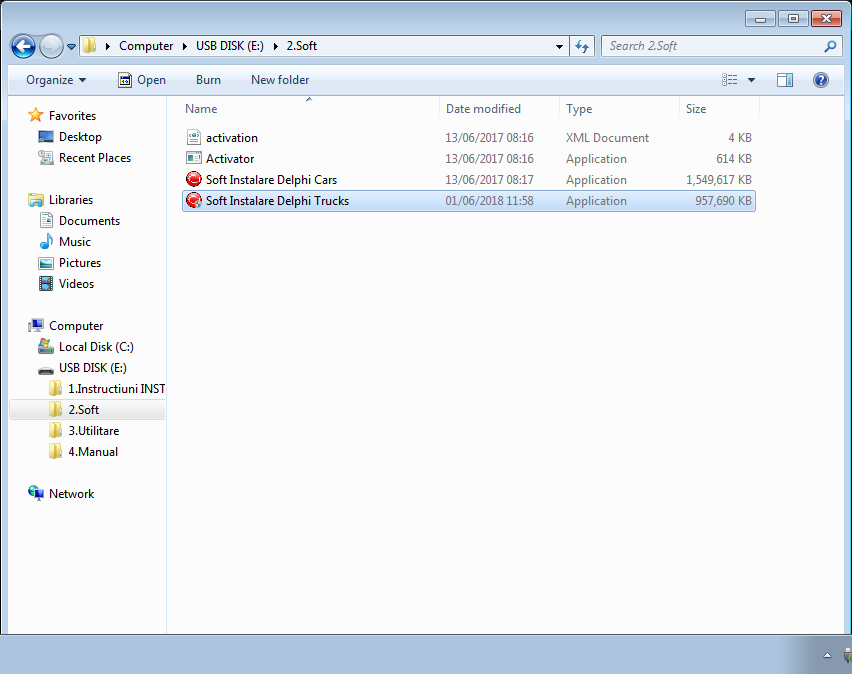This screenshot has height=674, width=852.
Task: Open the 1.Instructiuni INST folder
Action: coord(116,389)
